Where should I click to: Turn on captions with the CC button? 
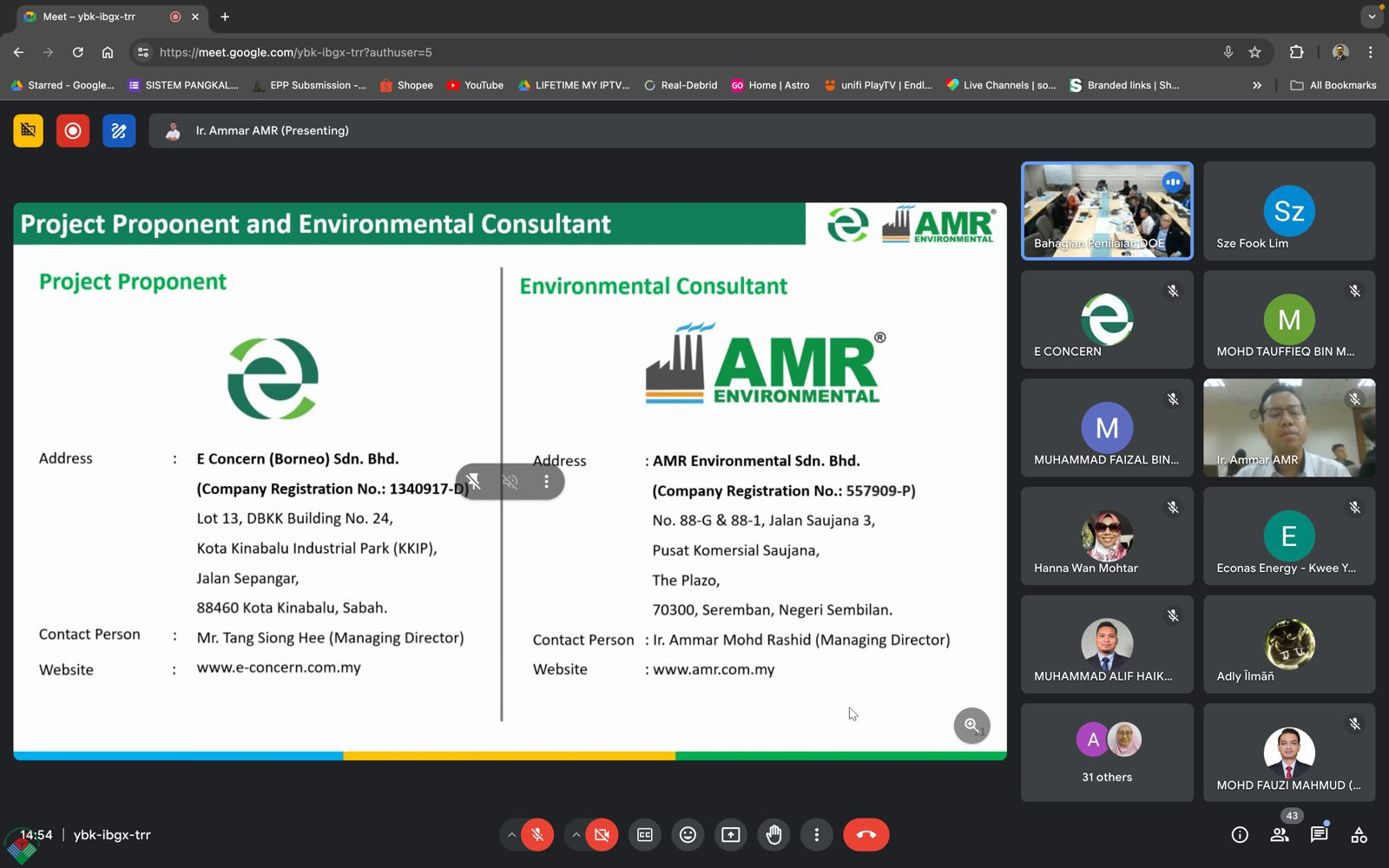tap(645, 835)
